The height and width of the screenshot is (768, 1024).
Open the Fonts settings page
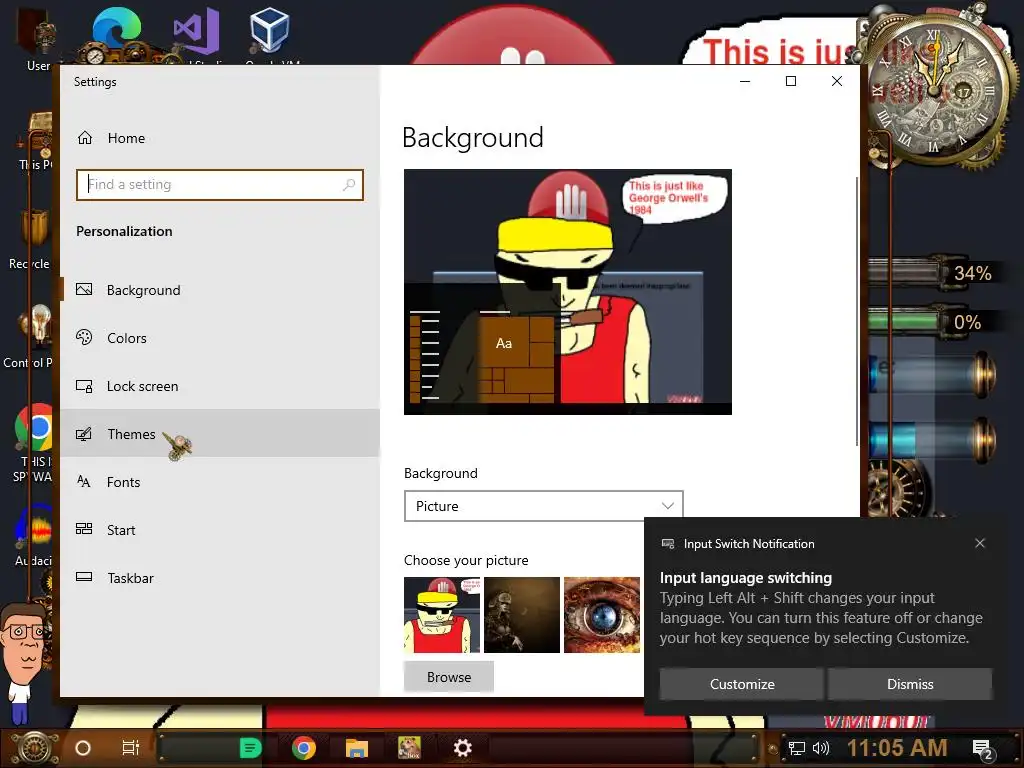click(x=220, y=482)
